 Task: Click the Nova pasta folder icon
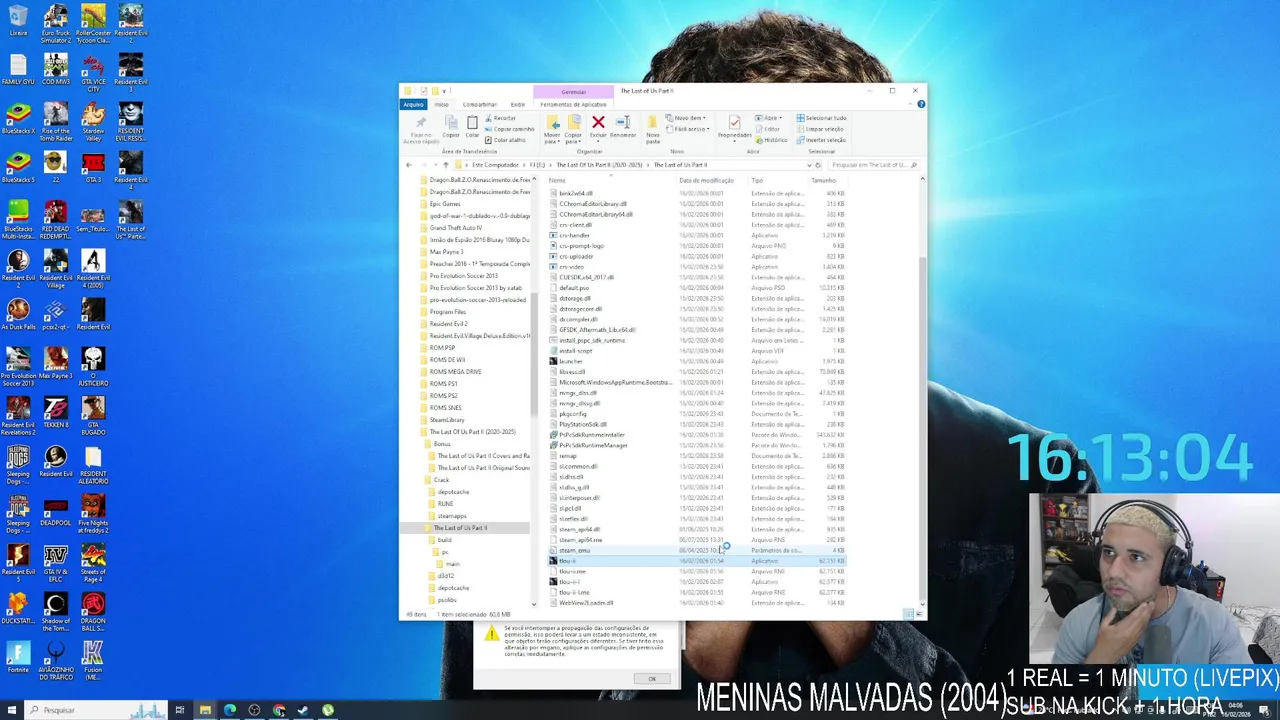click(653, 123)
